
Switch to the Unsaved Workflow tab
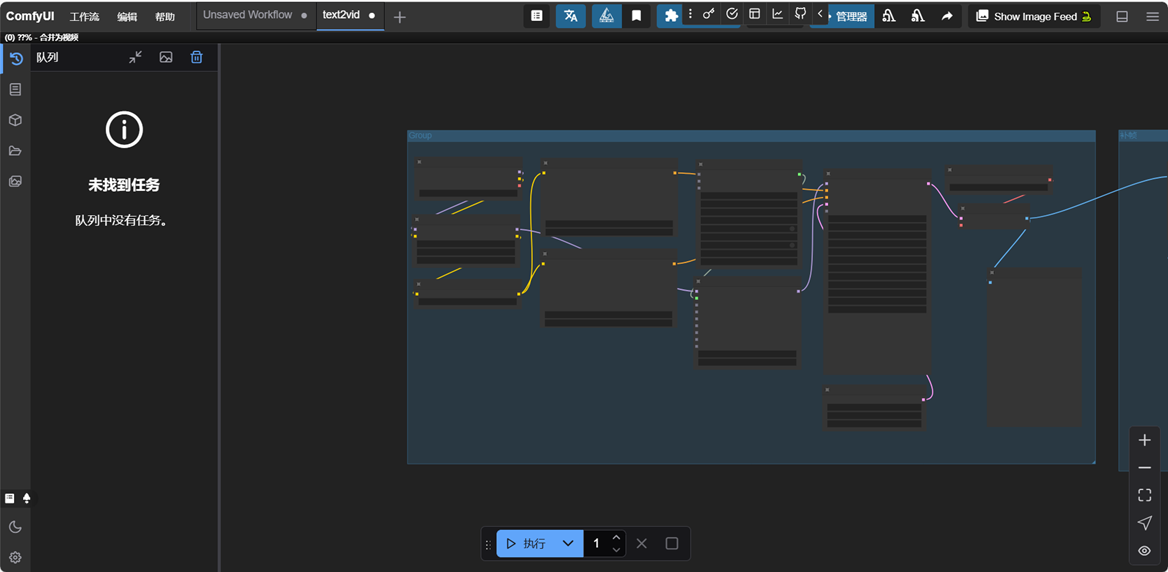click(x=247, y=15)
